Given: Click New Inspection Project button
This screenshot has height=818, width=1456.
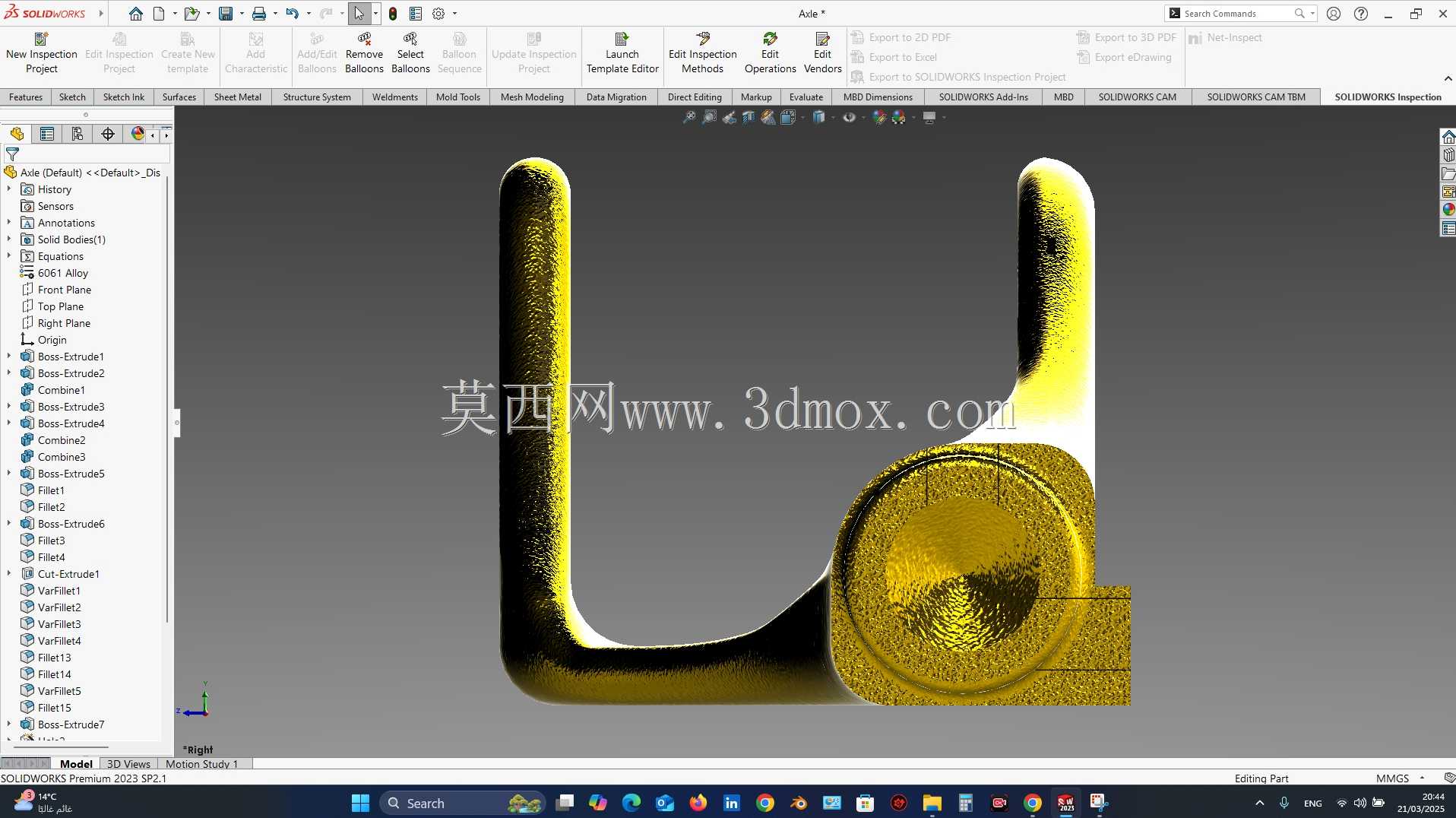Looking at the screenshot, I should [42, 53].
